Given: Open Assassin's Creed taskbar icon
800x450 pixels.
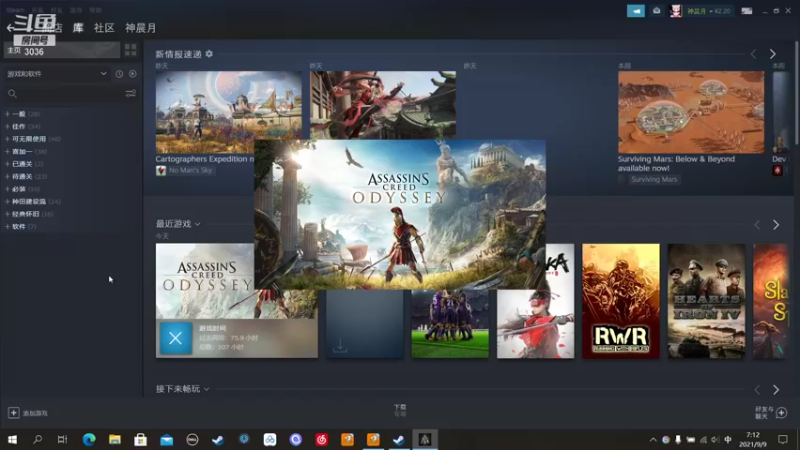Looking at the screenshot, I should pyautogui.click(x=425, y=439).
